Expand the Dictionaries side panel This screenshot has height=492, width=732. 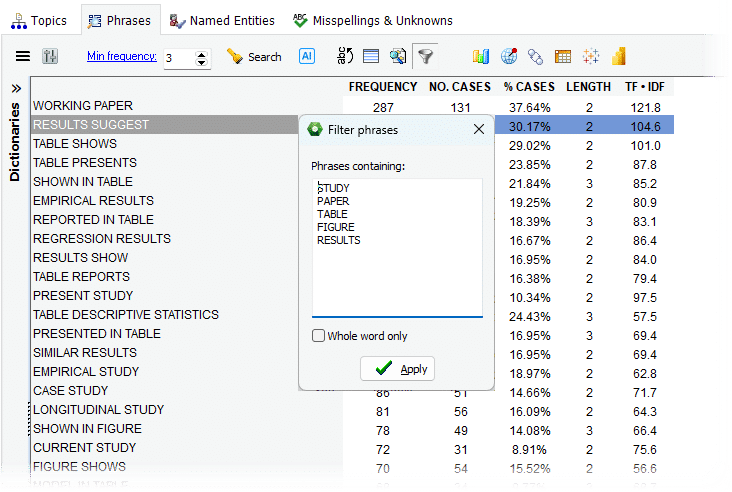15,88
